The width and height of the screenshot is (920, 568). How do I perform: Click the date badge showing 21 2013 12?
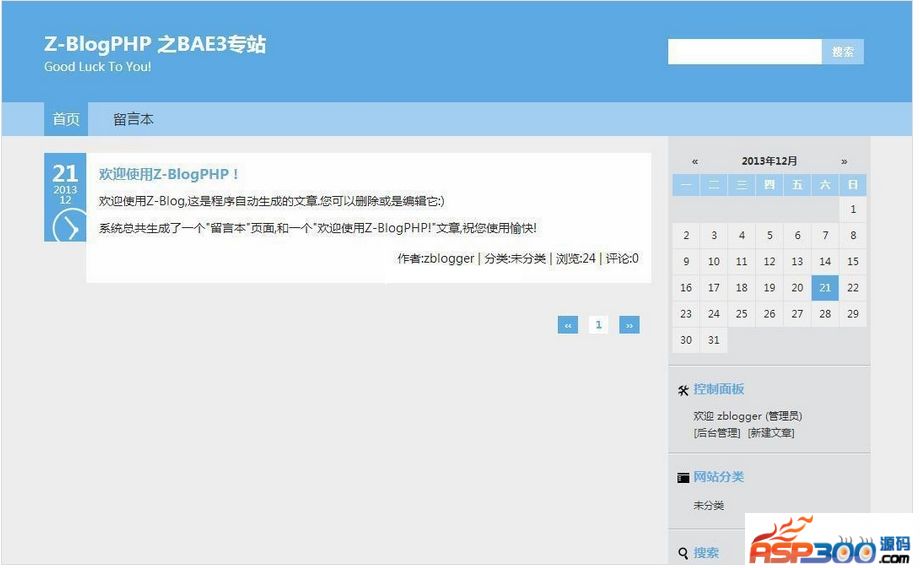click(65, 198)
